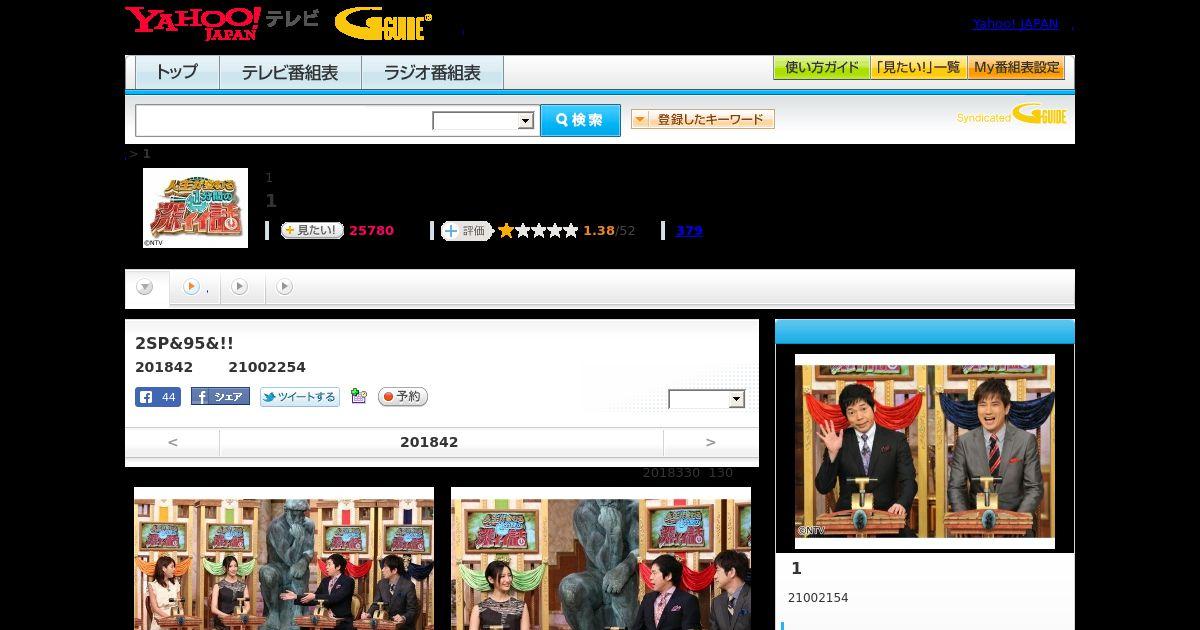The image size is (1200, 630).
Task: Select the first tab with down-arrow icon
Action: tap(146, 288)
